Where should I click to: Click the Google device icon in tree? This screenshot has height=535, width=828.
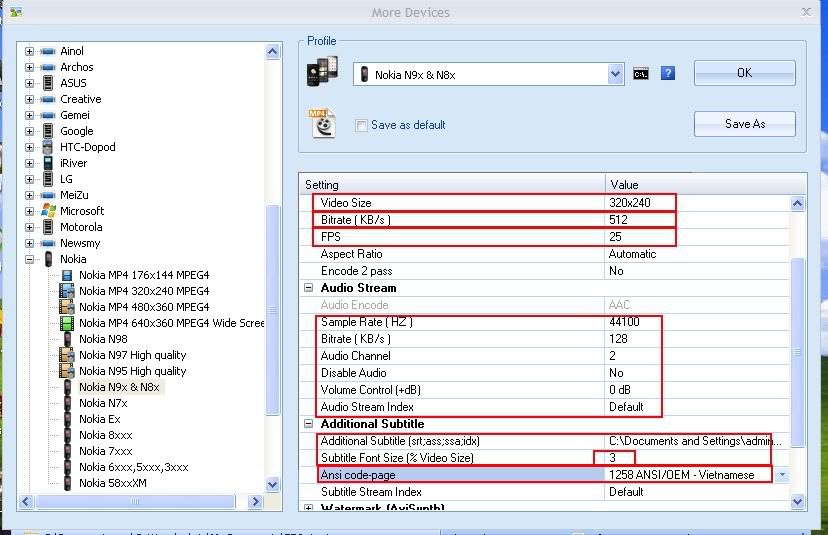[x=48, y=131]
